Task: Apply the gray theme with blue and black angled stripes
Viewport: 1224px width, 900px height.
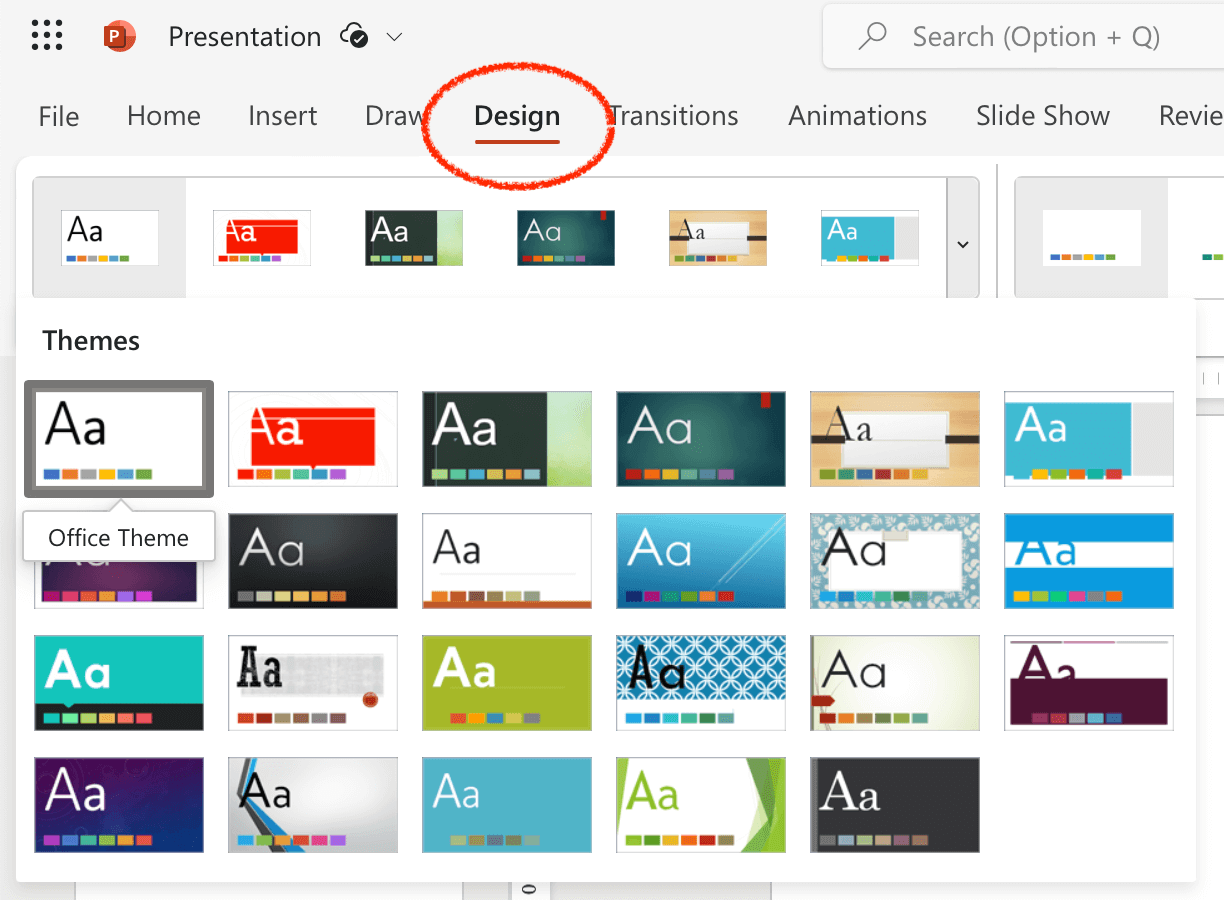Action: tap(313, 805)
